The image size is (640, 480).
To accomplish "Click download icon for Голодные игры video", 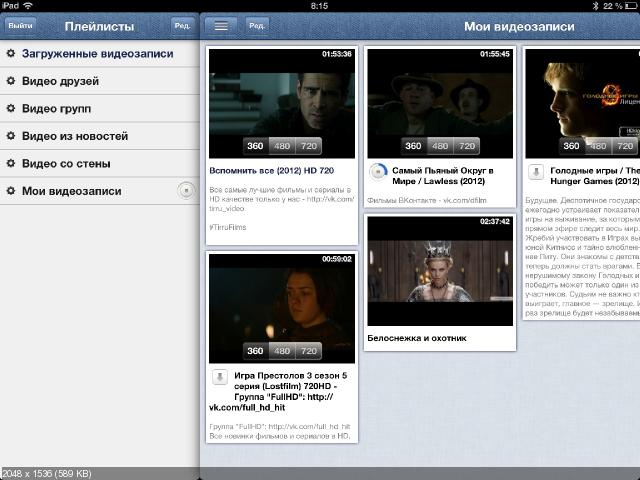I will pos(536,172).
